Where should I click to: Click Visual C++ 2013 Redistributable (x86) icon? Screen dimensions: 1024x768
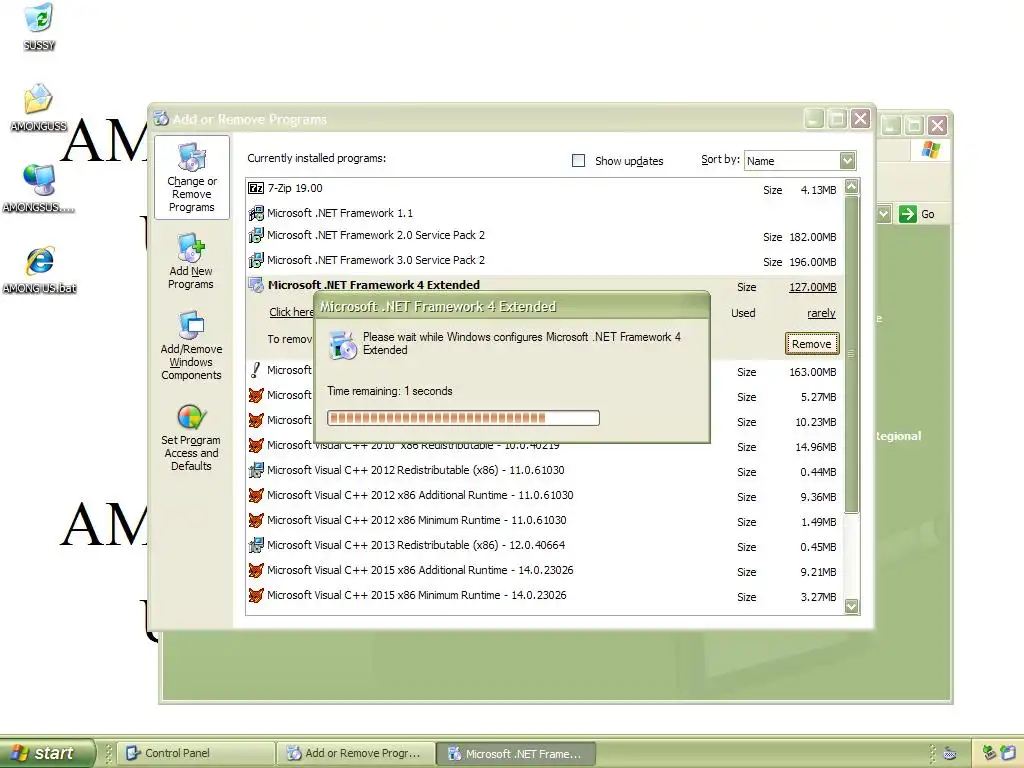click(x=256, y=545)
